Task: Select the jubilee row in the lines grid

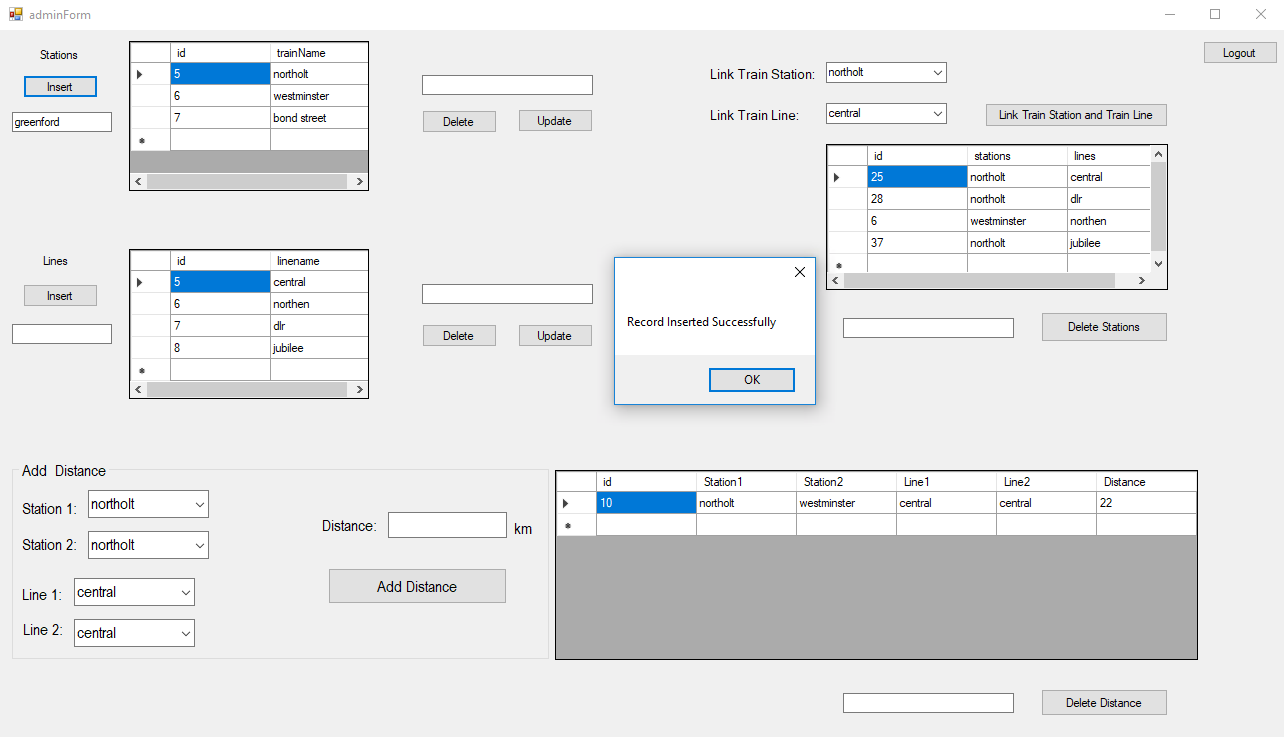Action: [x=300, y=348]
